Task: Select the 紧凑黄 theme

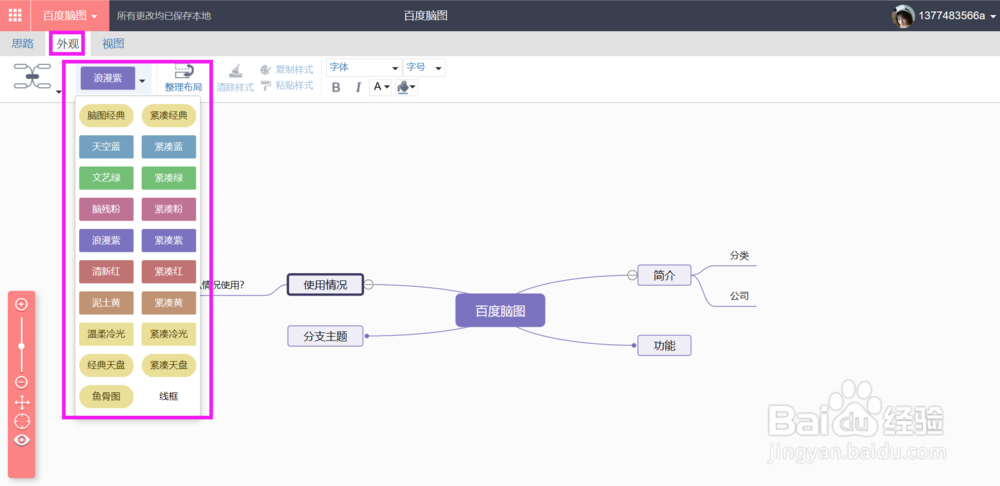Action: click(x=169, y=303)
